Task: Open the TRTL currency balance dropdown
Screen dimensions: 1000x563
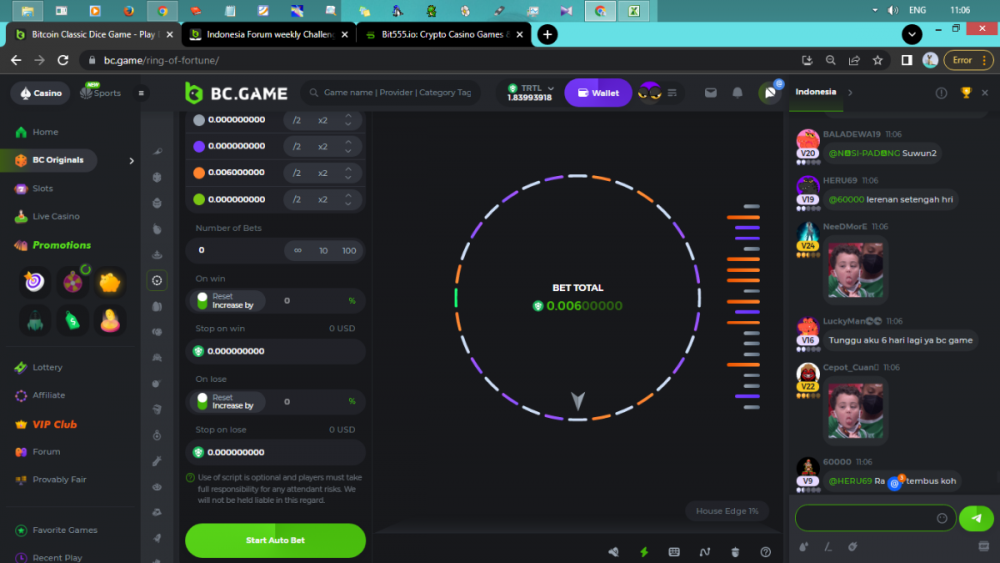Action: tap(530, 93)
